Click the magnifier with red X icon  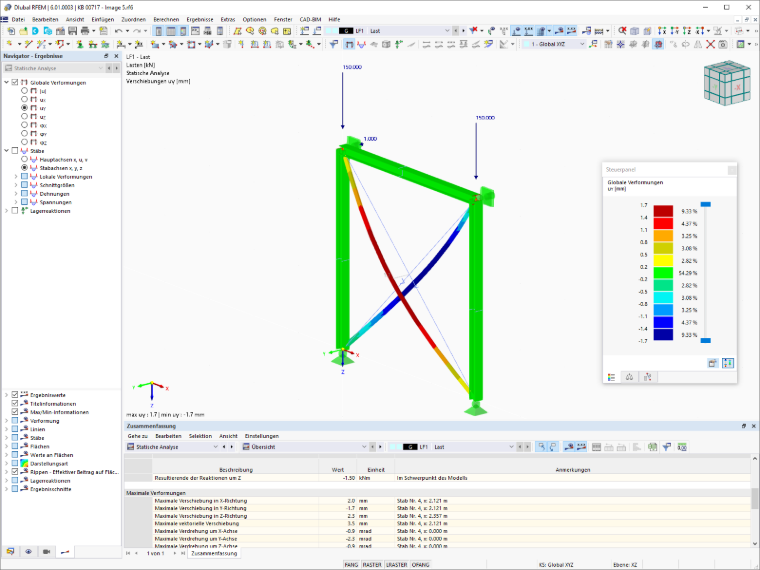click(622, 31)
